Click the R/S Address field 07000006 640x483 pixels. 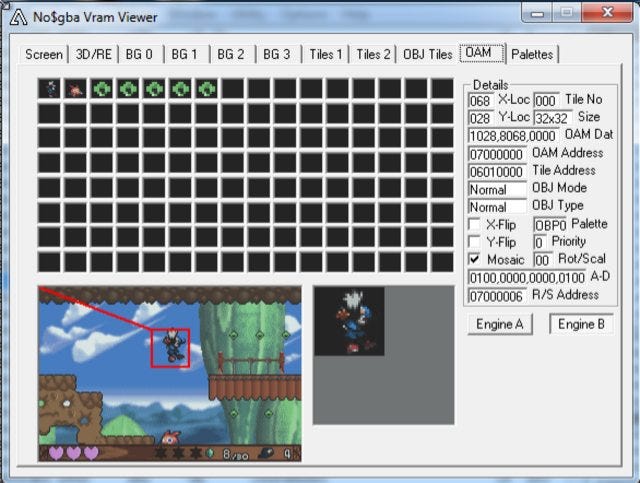497,296
